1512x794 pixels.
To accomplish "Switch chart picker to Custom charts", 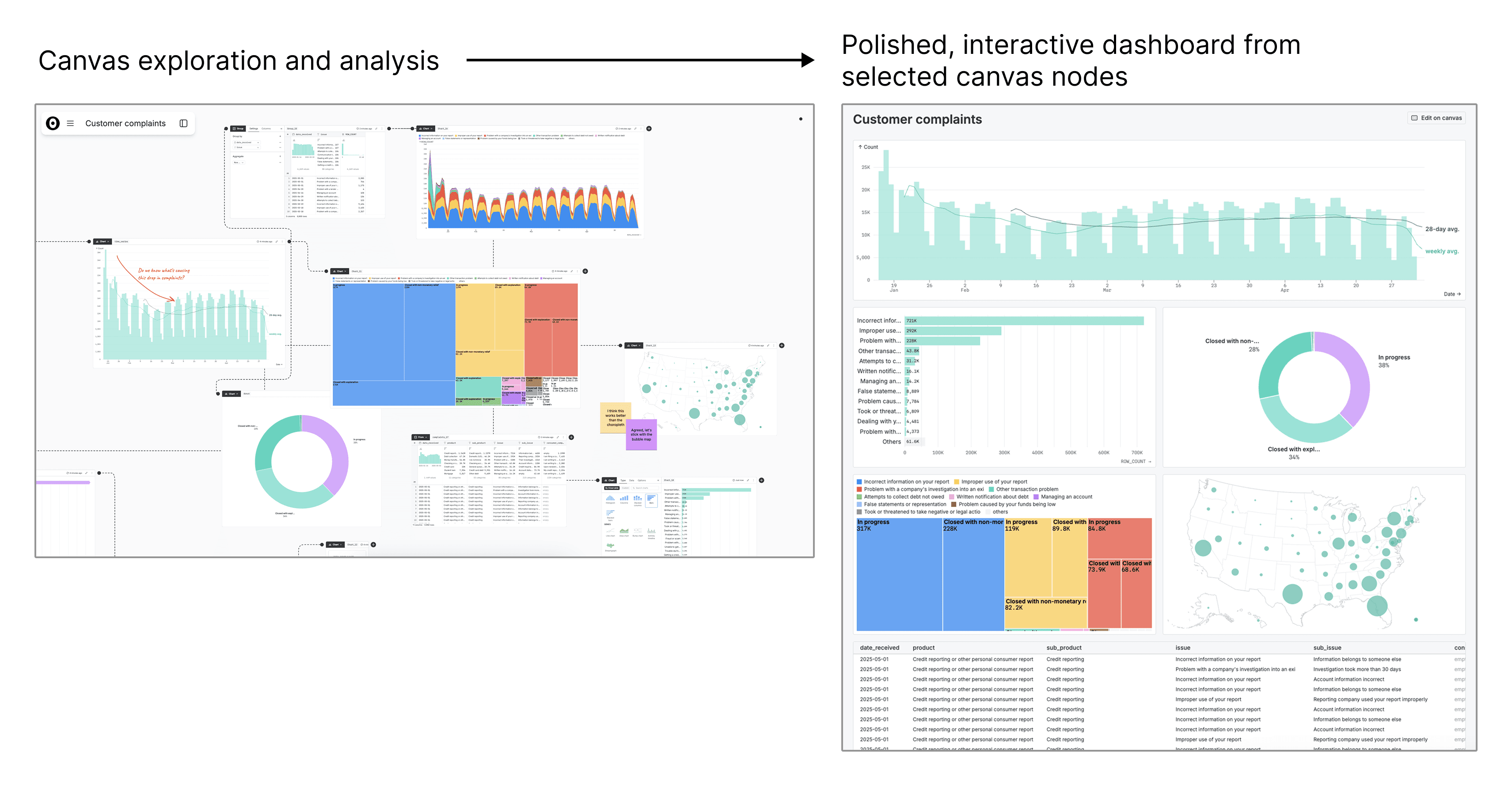I will click(626, 488).
